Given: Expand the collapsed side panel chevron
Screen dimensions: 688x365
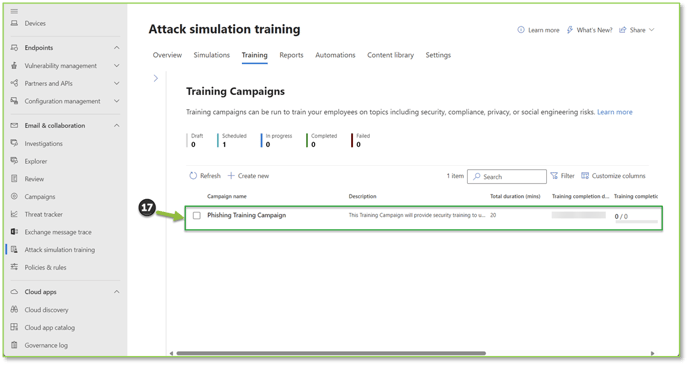Looking at the screenshot, I should (156, 78).
